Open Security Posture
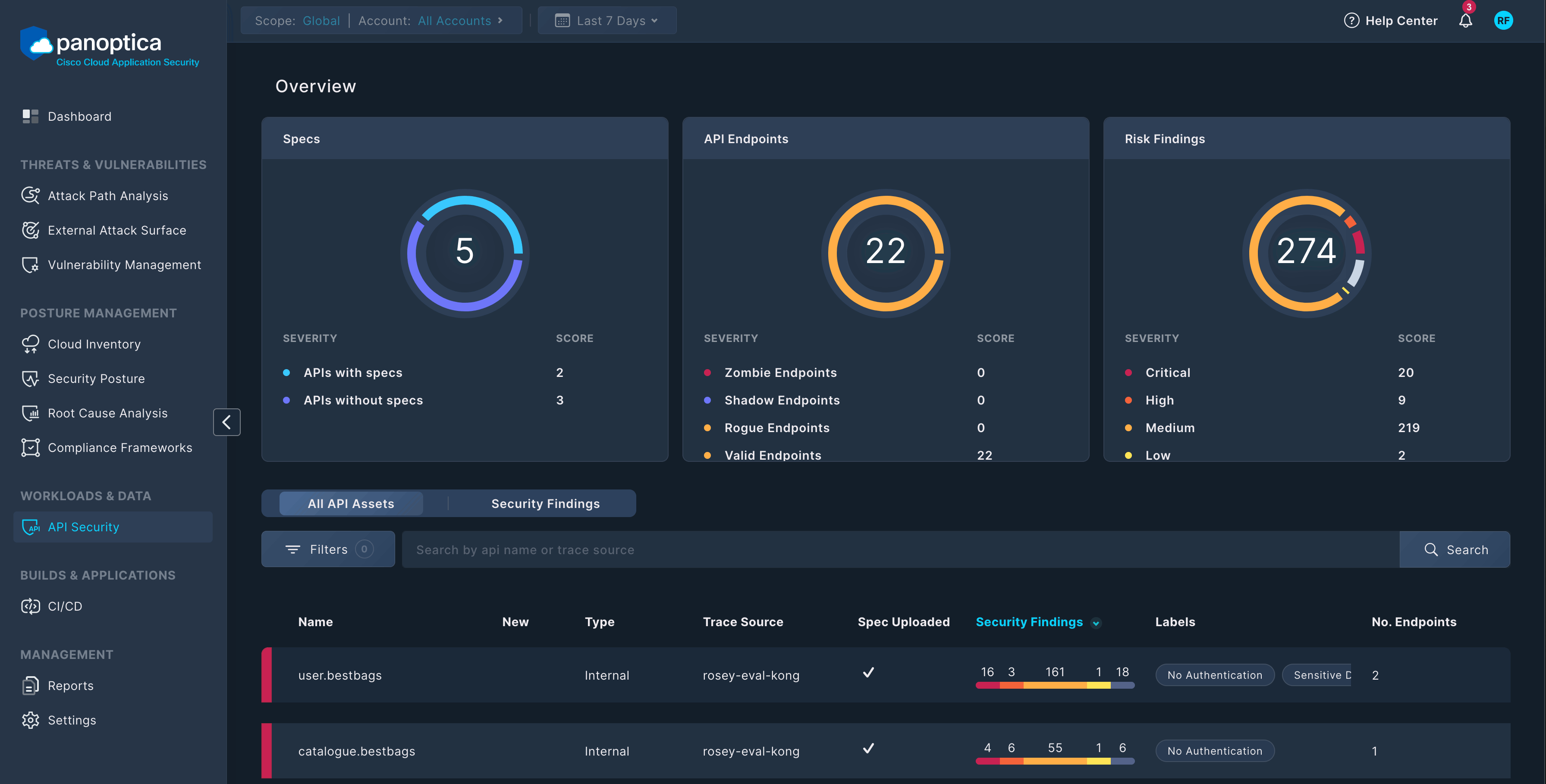The height and width of the screenshot is (784, 1546). 96,378
